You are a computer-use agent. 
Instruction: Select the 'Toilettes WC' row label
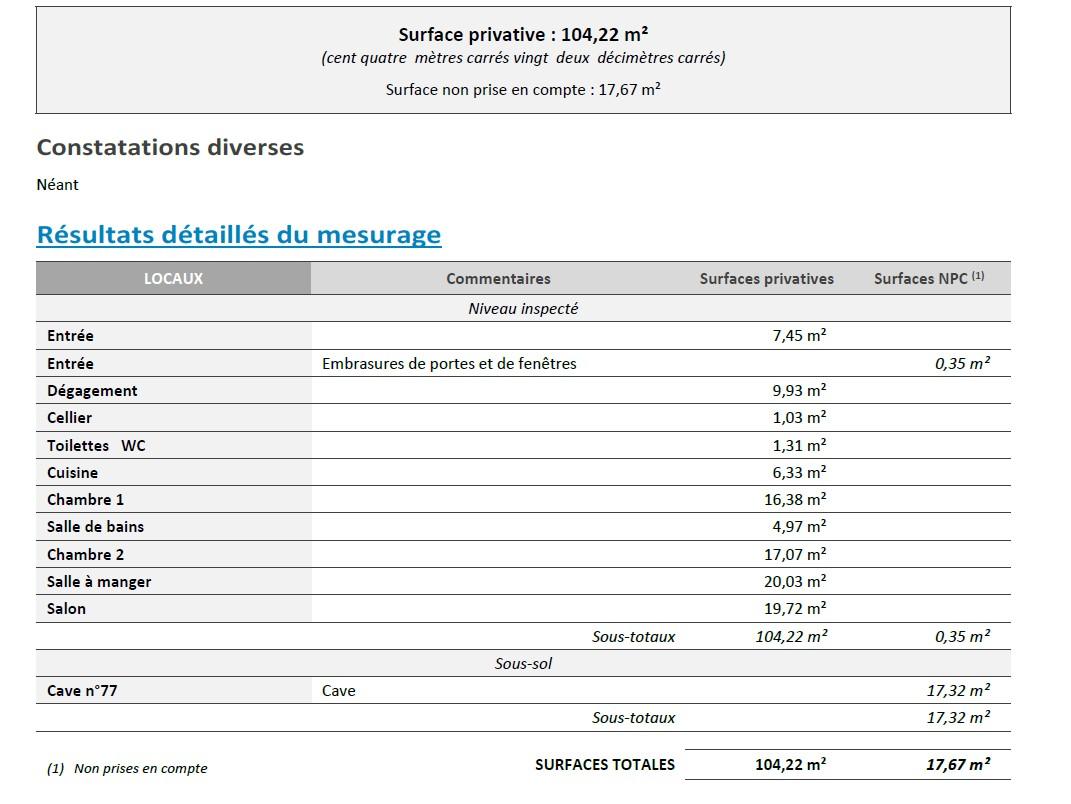coord(96,445)
